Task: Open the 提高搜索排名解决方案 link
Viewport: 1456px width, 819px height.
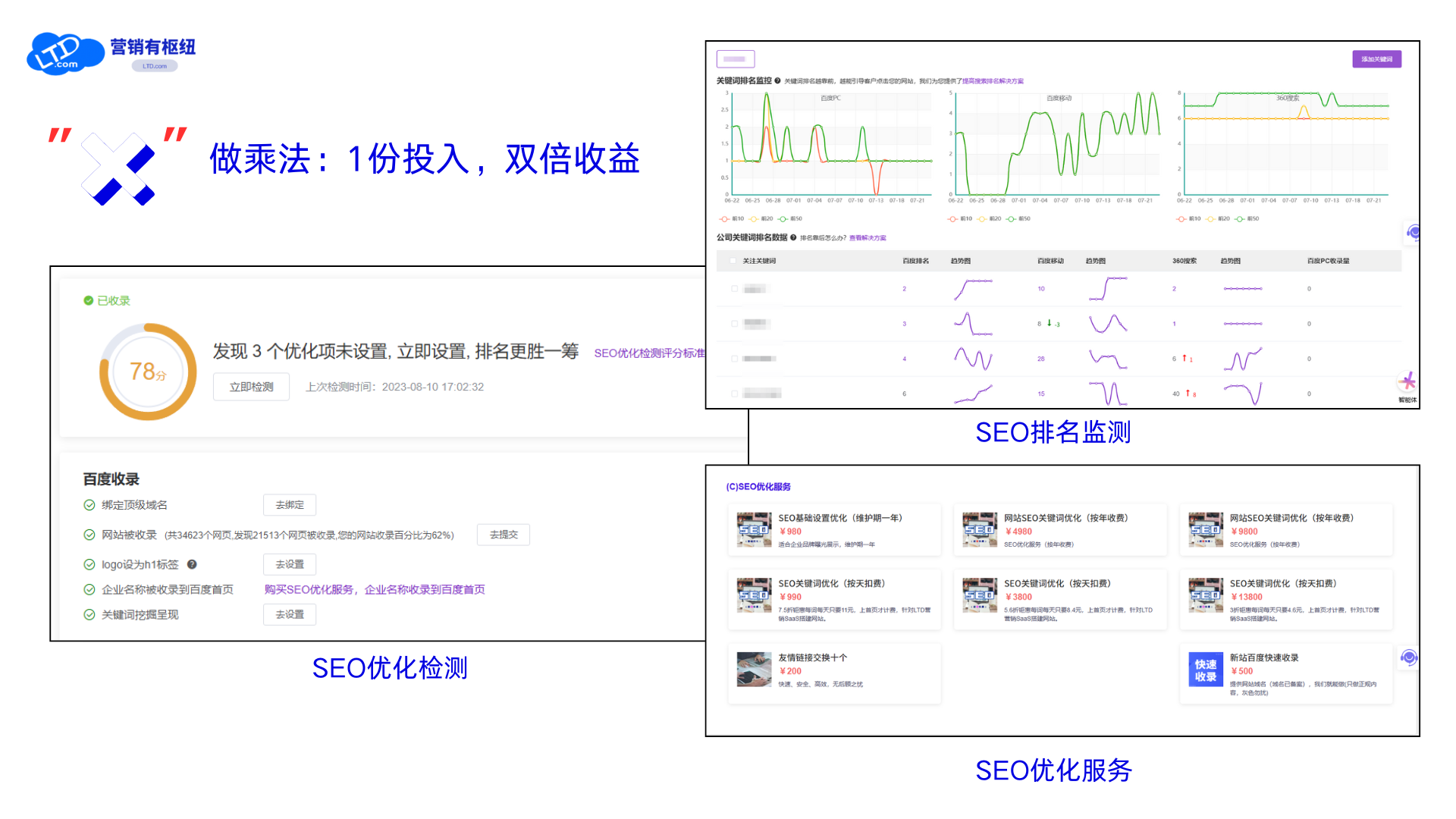Action: [992, 80]
